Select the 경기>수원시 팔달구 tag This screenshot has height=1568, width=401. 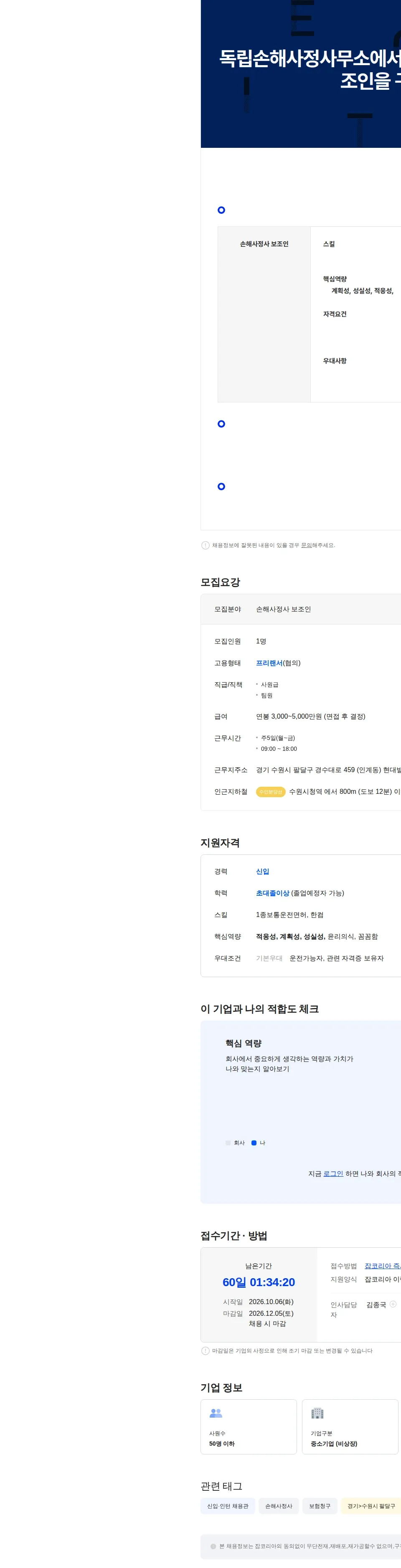click(x=371, y=1506)
